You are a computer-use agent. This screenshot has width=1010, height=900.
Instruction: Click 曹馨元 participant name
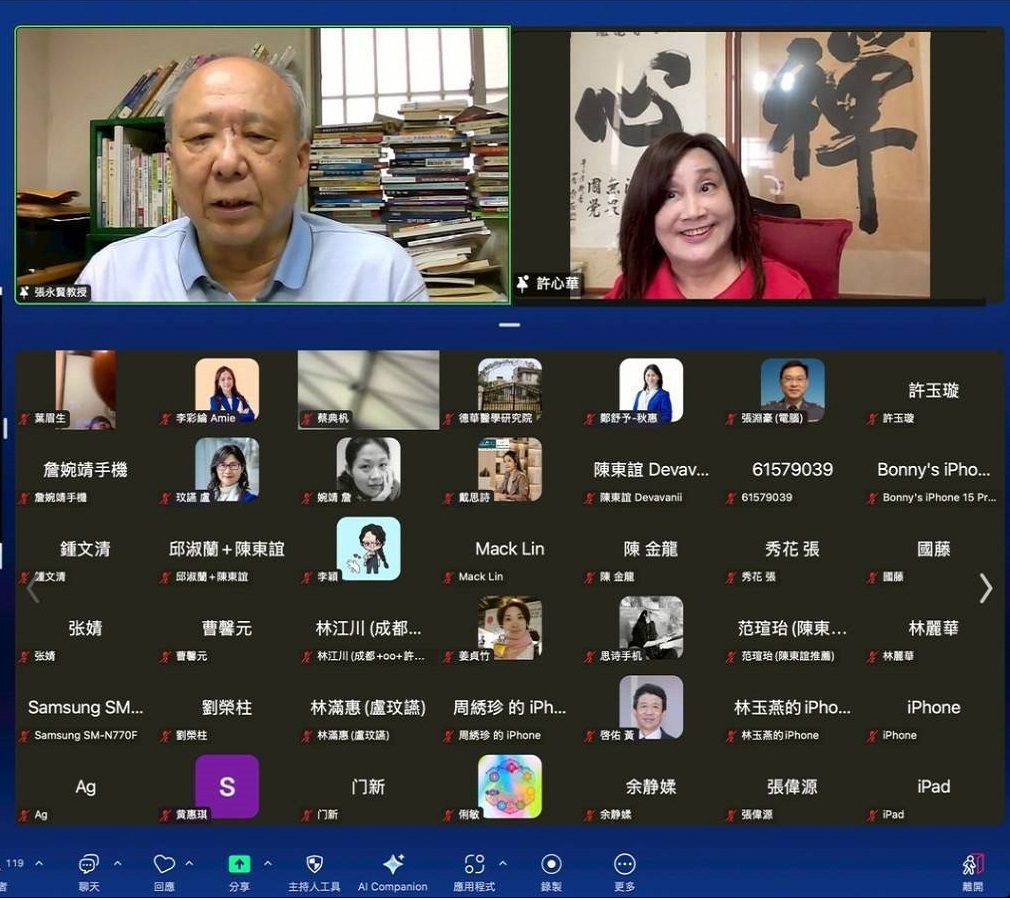pos(227,629)
